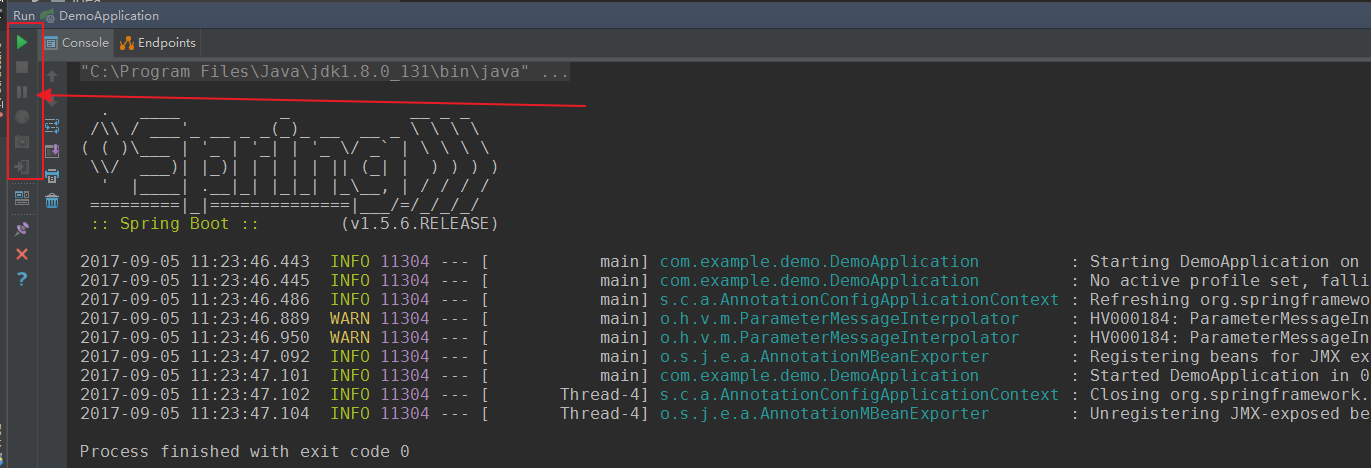Screen dimensions: 1371x468
Task: Click the Exit icon with arrow
Action: coord(21,167)
